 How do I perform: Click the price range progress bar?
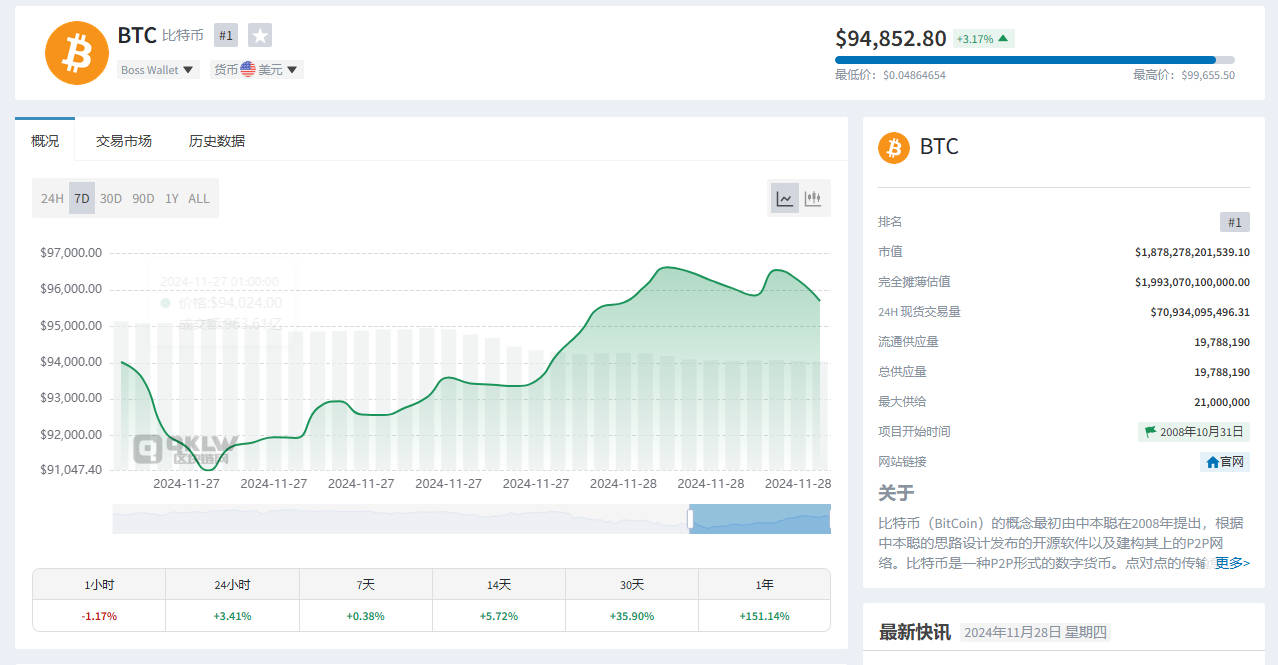coord(1035,60)
